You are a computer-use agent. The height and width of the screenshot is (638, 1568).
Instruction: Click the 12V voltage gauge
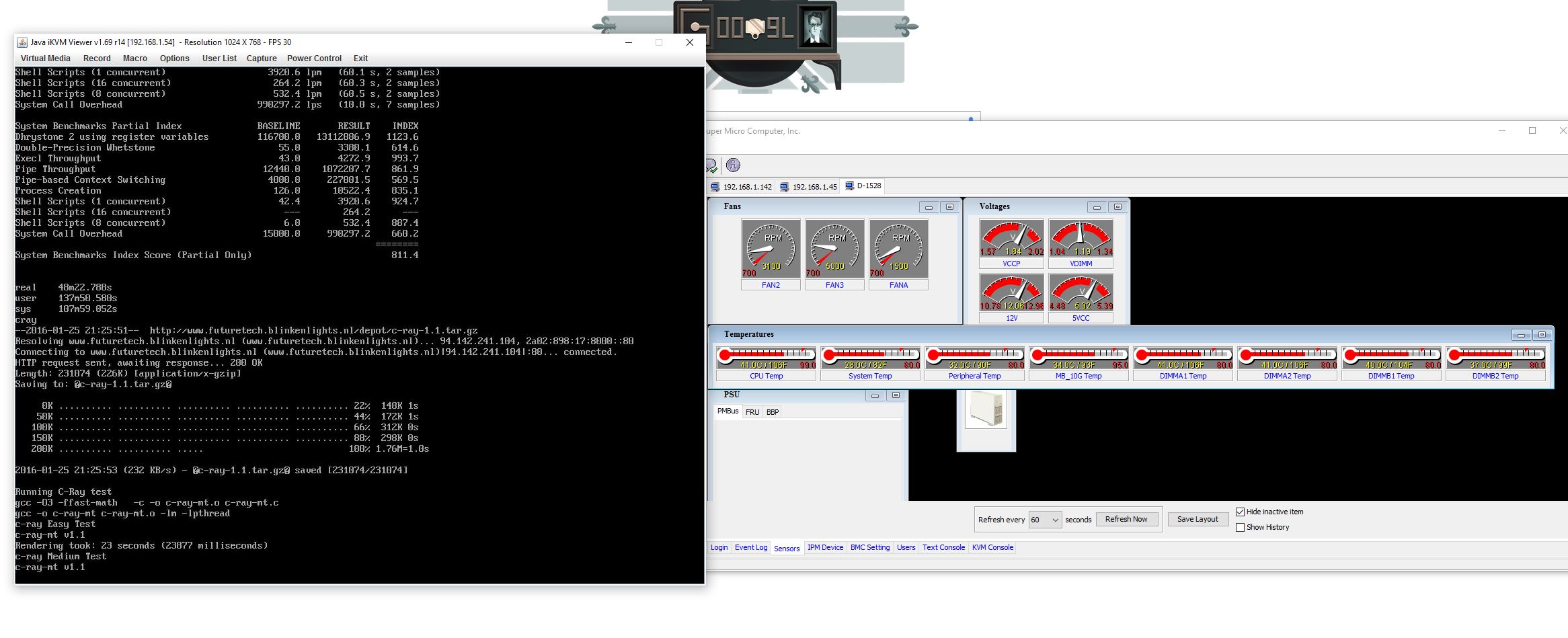[1011, 292]
